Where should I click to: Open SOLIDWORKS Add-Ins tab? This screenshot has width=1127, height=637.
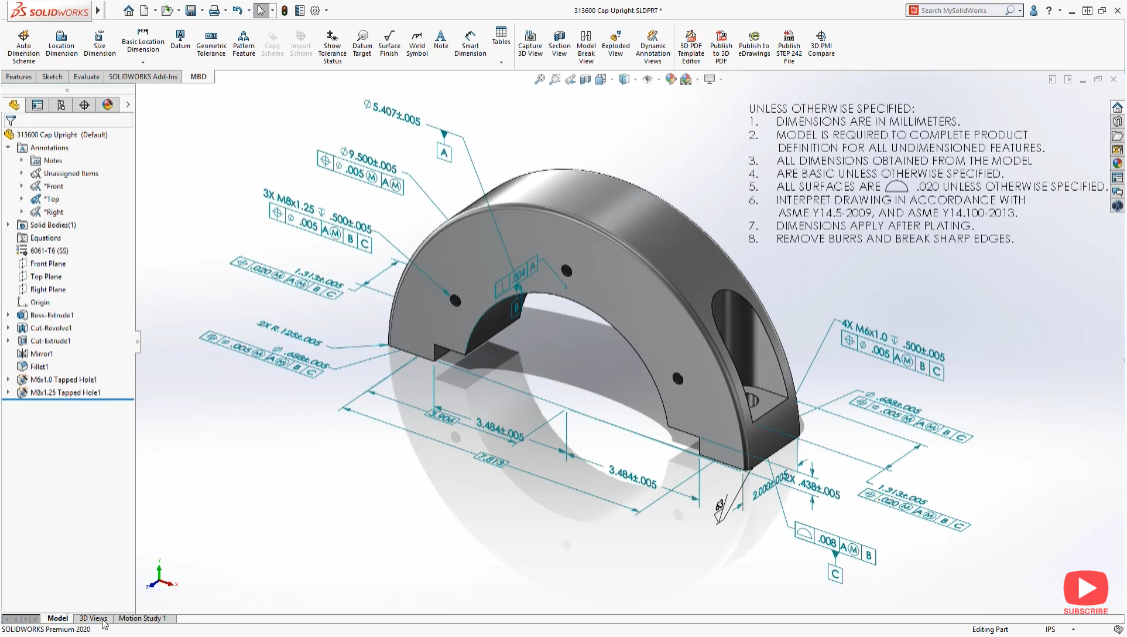coord(143,76)
